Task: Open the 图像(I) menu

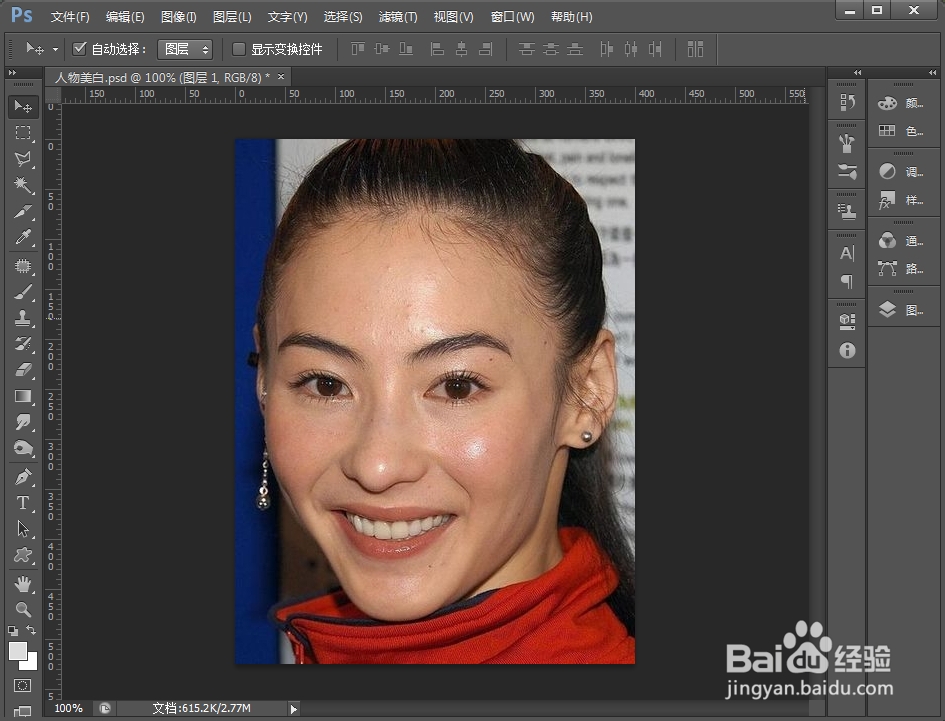Action: [x=178, y=17]
